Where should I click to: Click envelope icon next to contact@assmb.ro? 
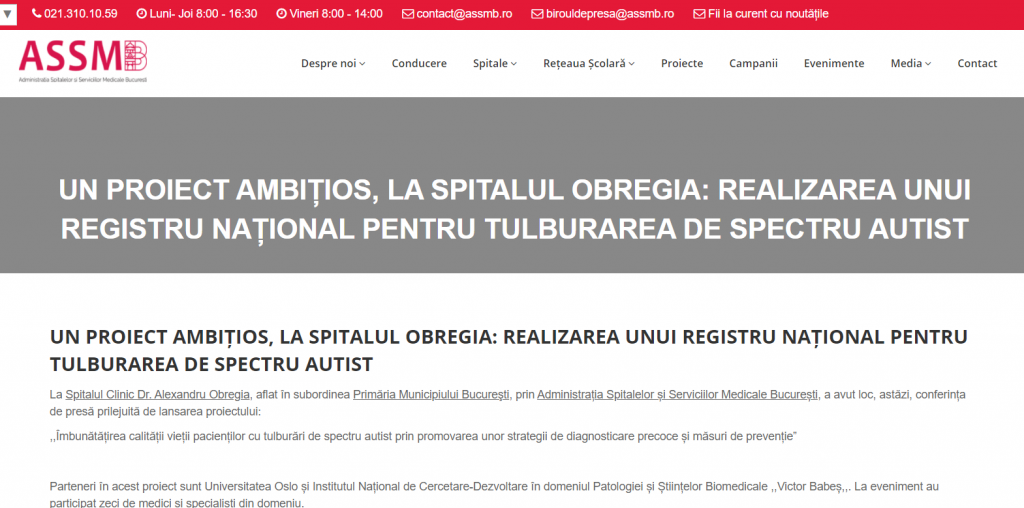[408, 14]
